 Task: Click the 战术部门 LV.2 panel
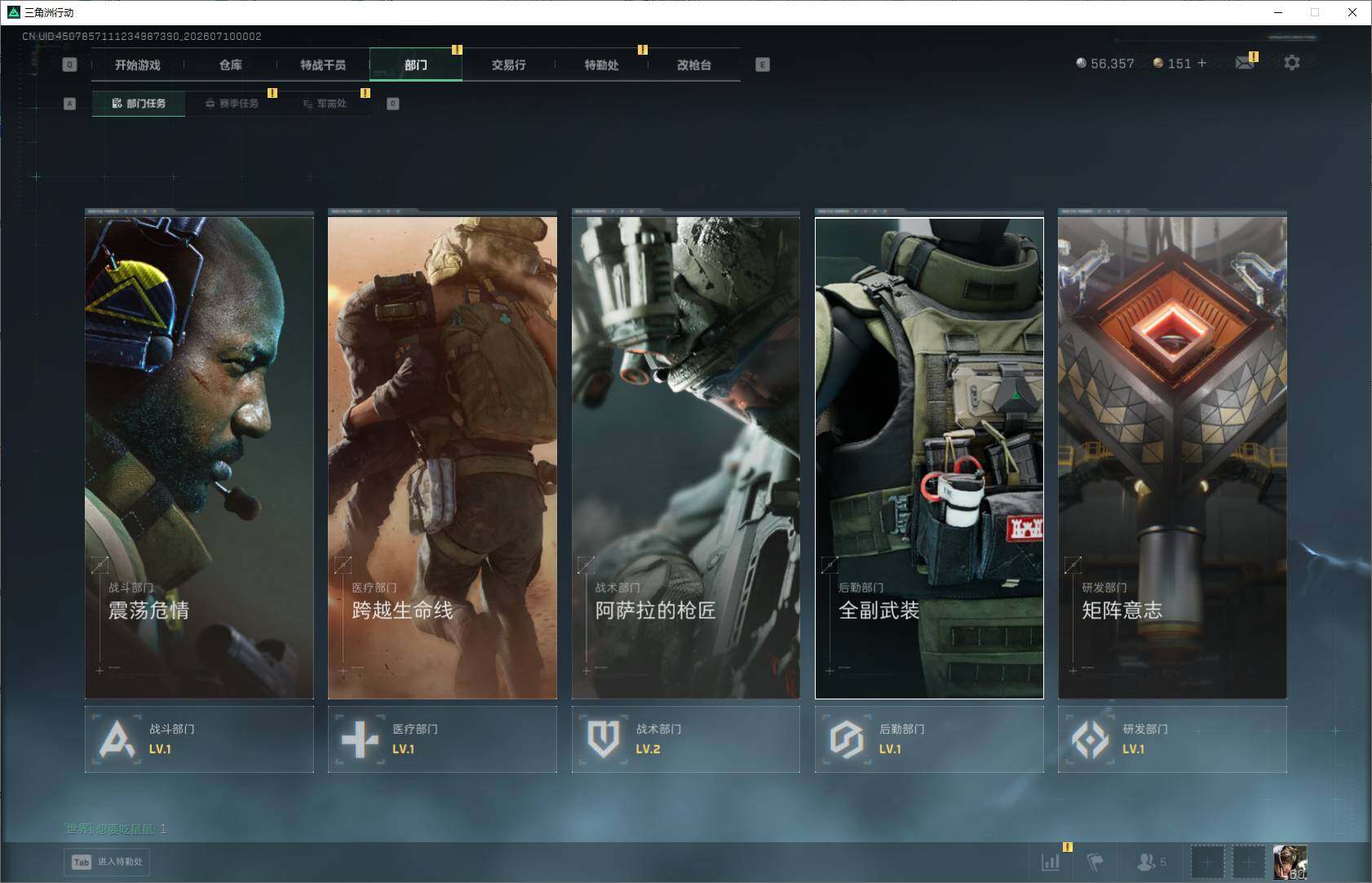[686, 739]
